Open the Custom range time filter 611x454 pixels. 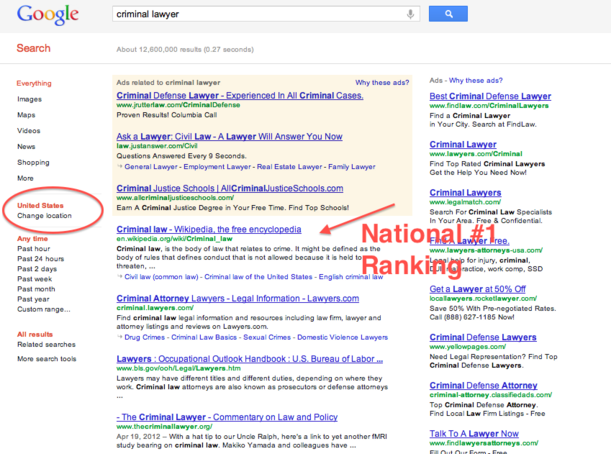pyautogui.click(x=44, y=309)
